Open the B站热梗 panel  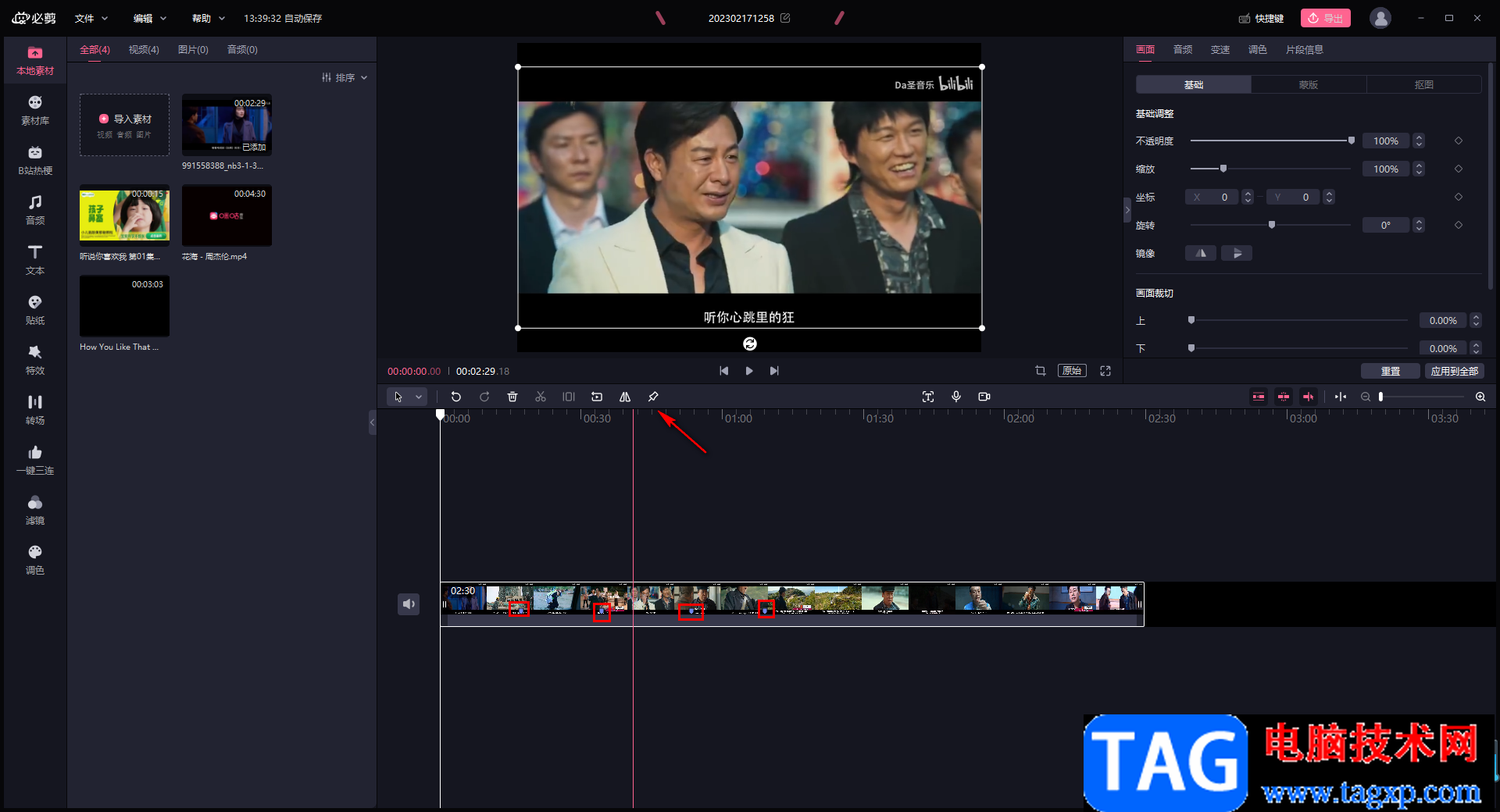coord(35,161)
